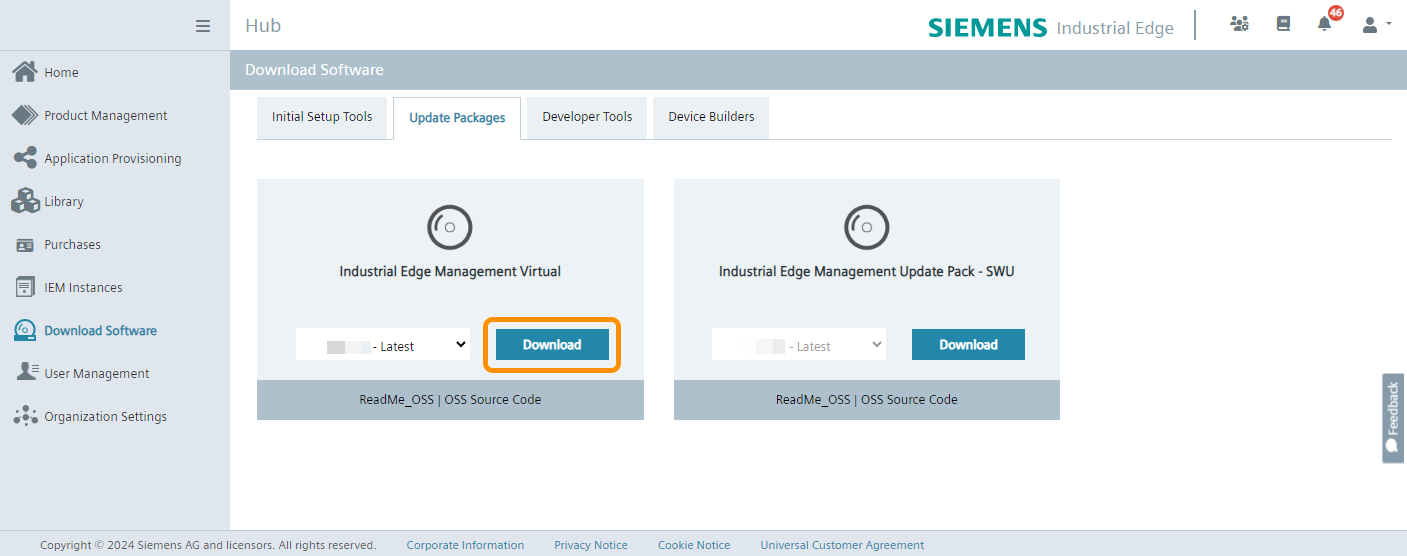Click the Download Software disc icon in sidebar
The image size is (1407, 556).
pyautogui.click(x=25, y=330)
